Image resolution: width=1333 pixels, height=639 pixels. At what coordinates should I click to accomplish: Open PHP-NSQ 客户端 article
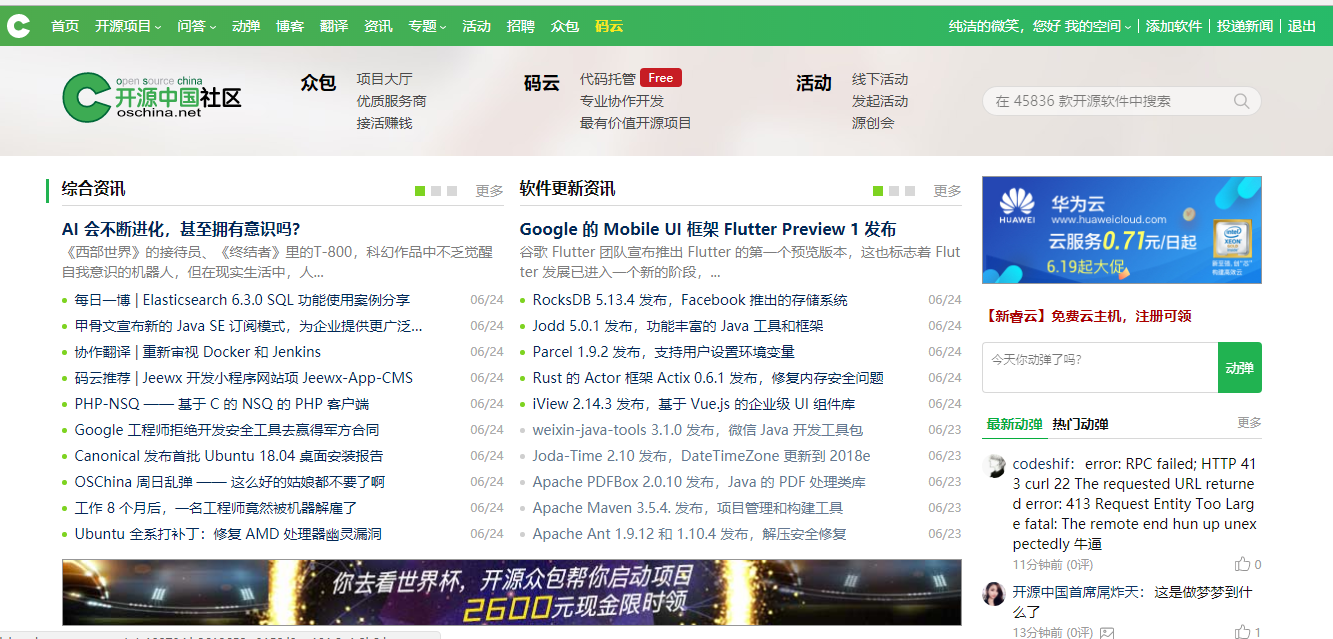click(x=222, y=404)
